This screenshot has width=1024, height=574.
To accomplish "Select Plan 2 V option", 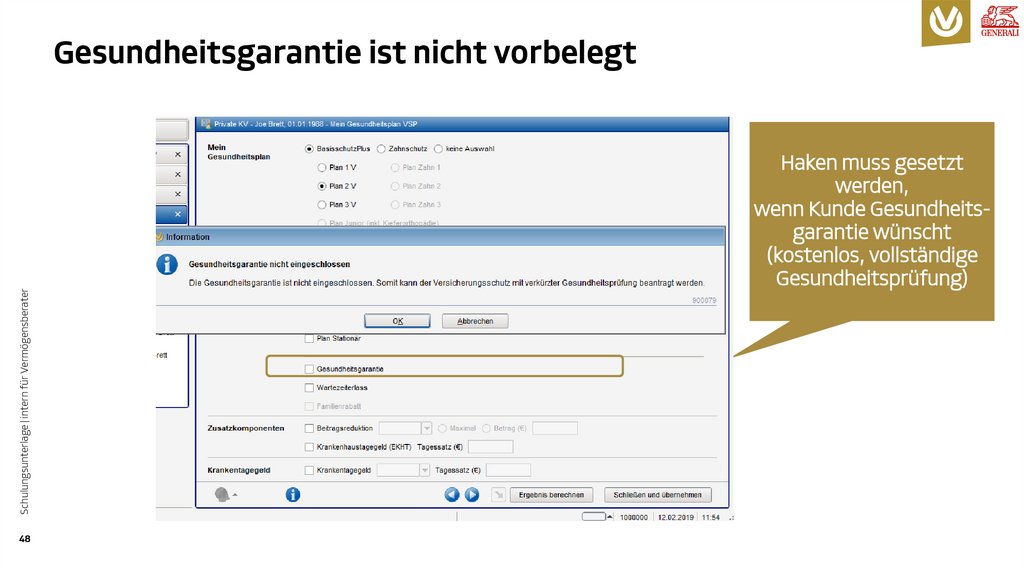I will pyautogui.click(x=321, y=186).
